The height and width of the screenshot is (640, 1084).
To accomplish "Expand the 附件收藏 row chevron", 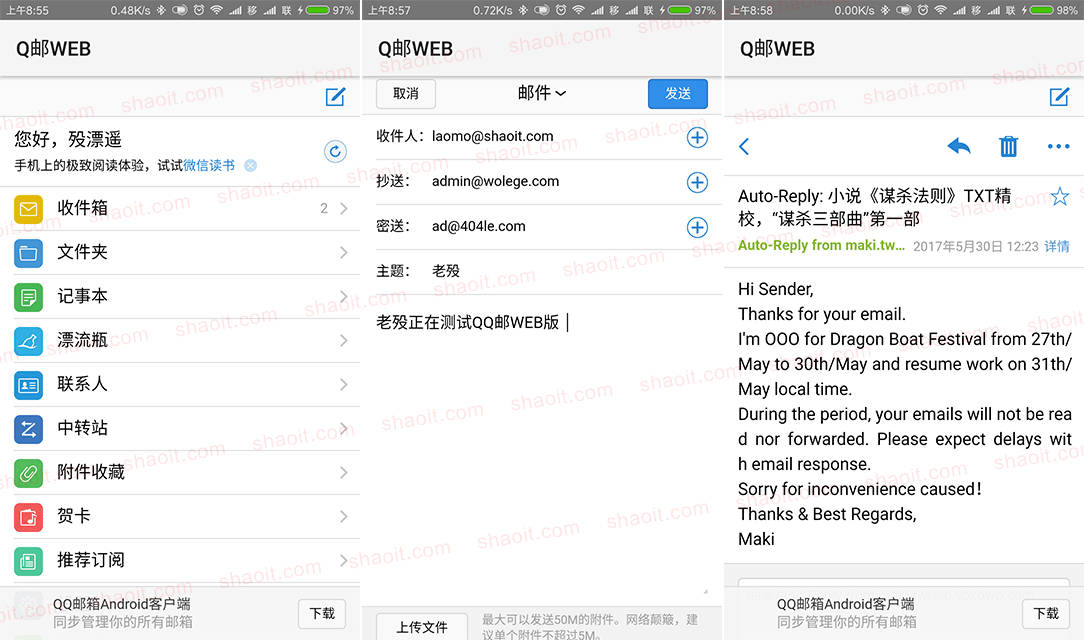I will (x=344, y=472).
